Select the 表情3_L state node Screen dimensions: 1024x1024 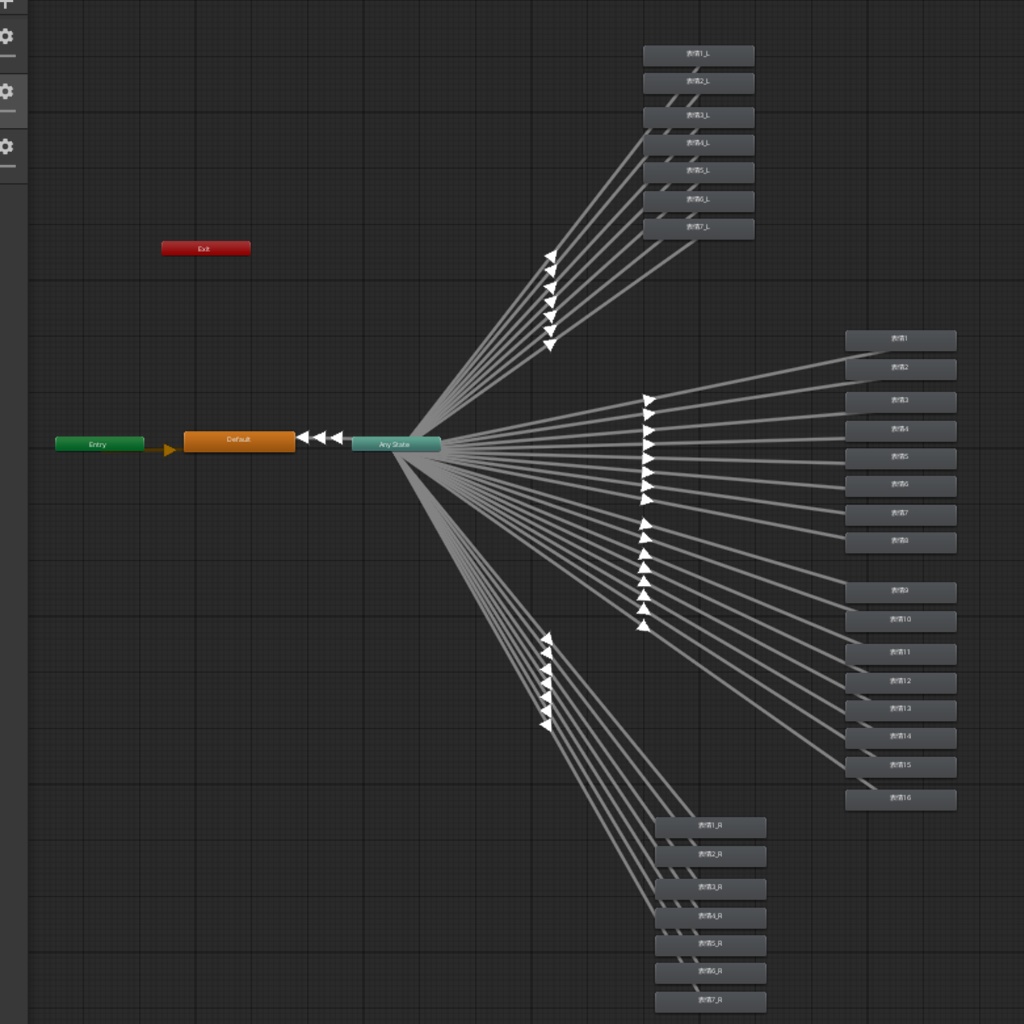click(x=698, y=118)
